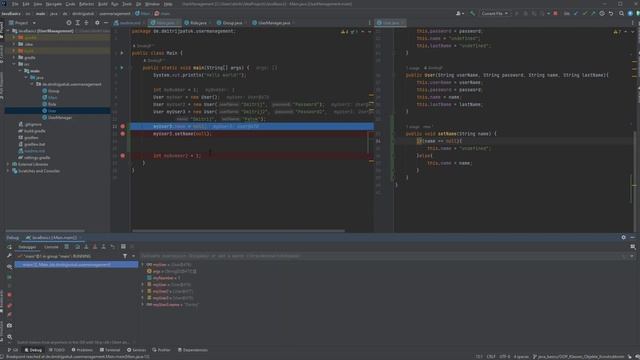Click the Step Over debug icon
The image size is (640, 360).
click(78, 247)
